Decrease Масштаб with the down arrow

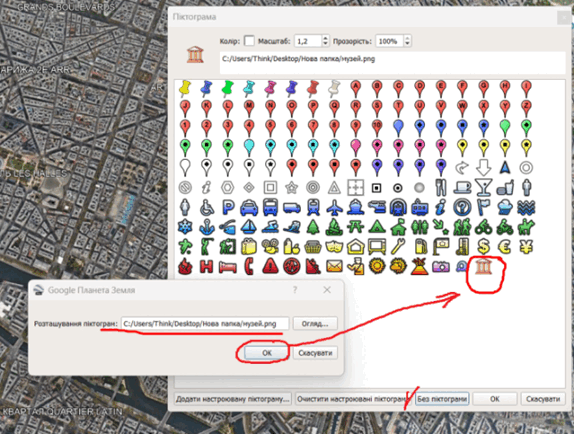325,44
